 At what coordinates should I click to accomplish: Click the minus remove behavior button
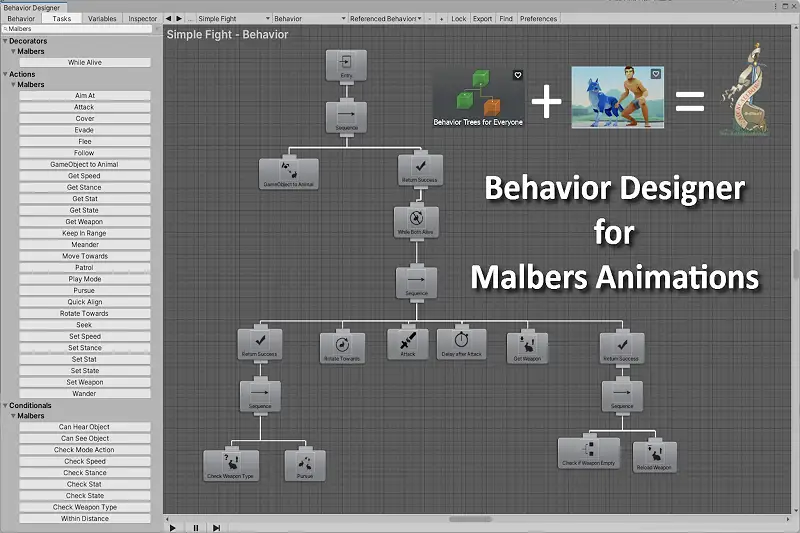pyautogui.click(x=430, y=18)
